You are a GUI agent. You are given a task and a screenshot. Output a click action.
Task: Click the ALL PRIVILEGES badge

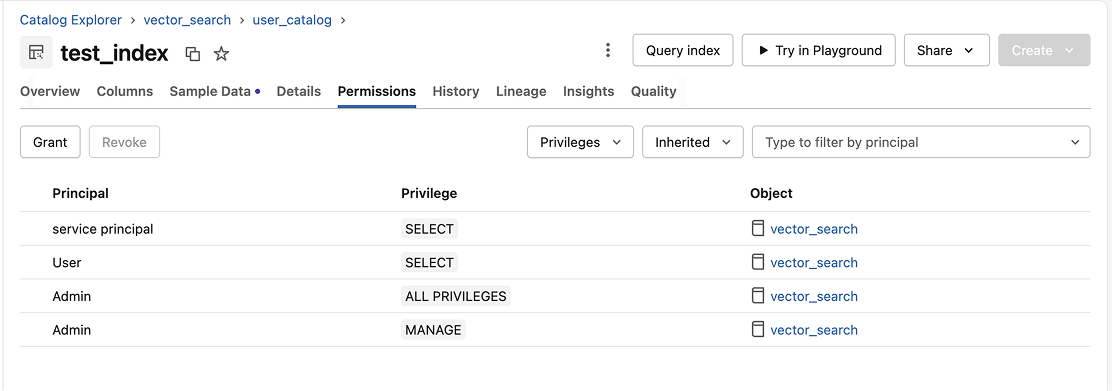click(x=456, y=297)
